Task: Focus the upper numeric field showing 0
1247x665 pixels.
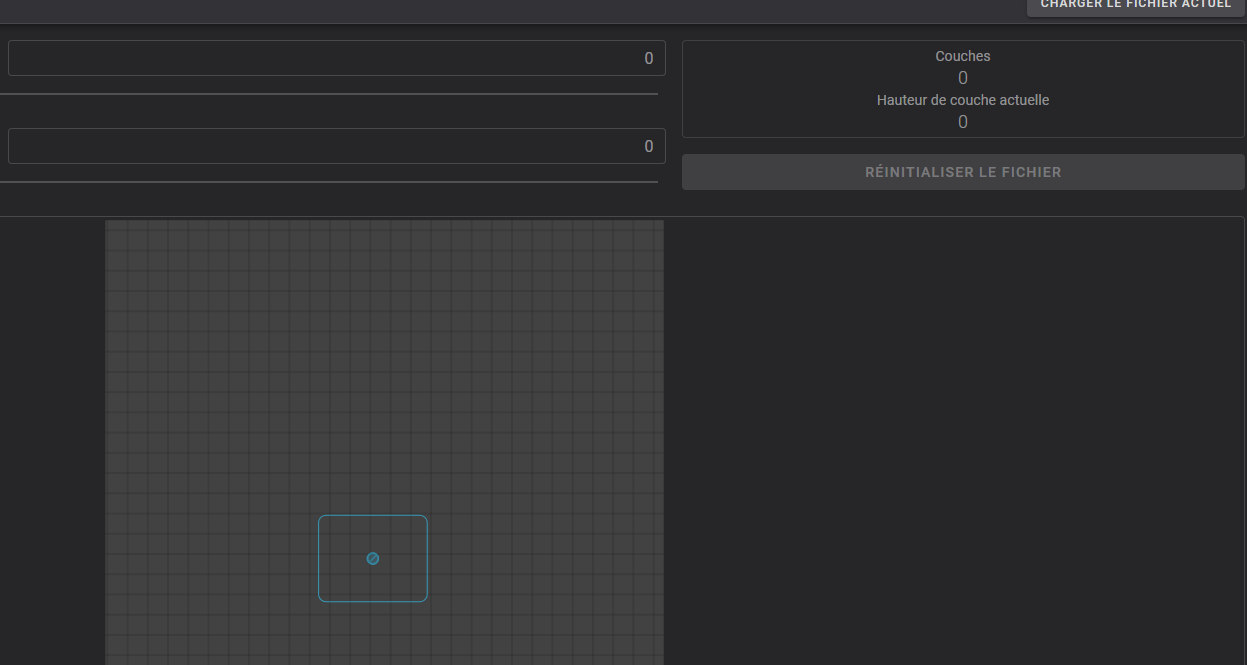Action: 337,58
